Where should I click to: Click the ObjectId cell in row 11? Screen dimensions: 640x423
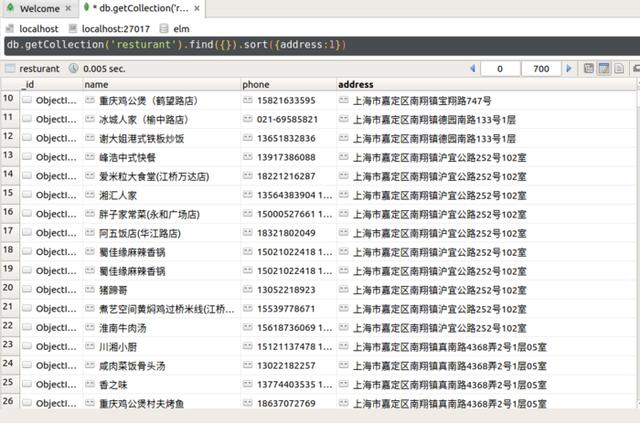tap(51, 119)
